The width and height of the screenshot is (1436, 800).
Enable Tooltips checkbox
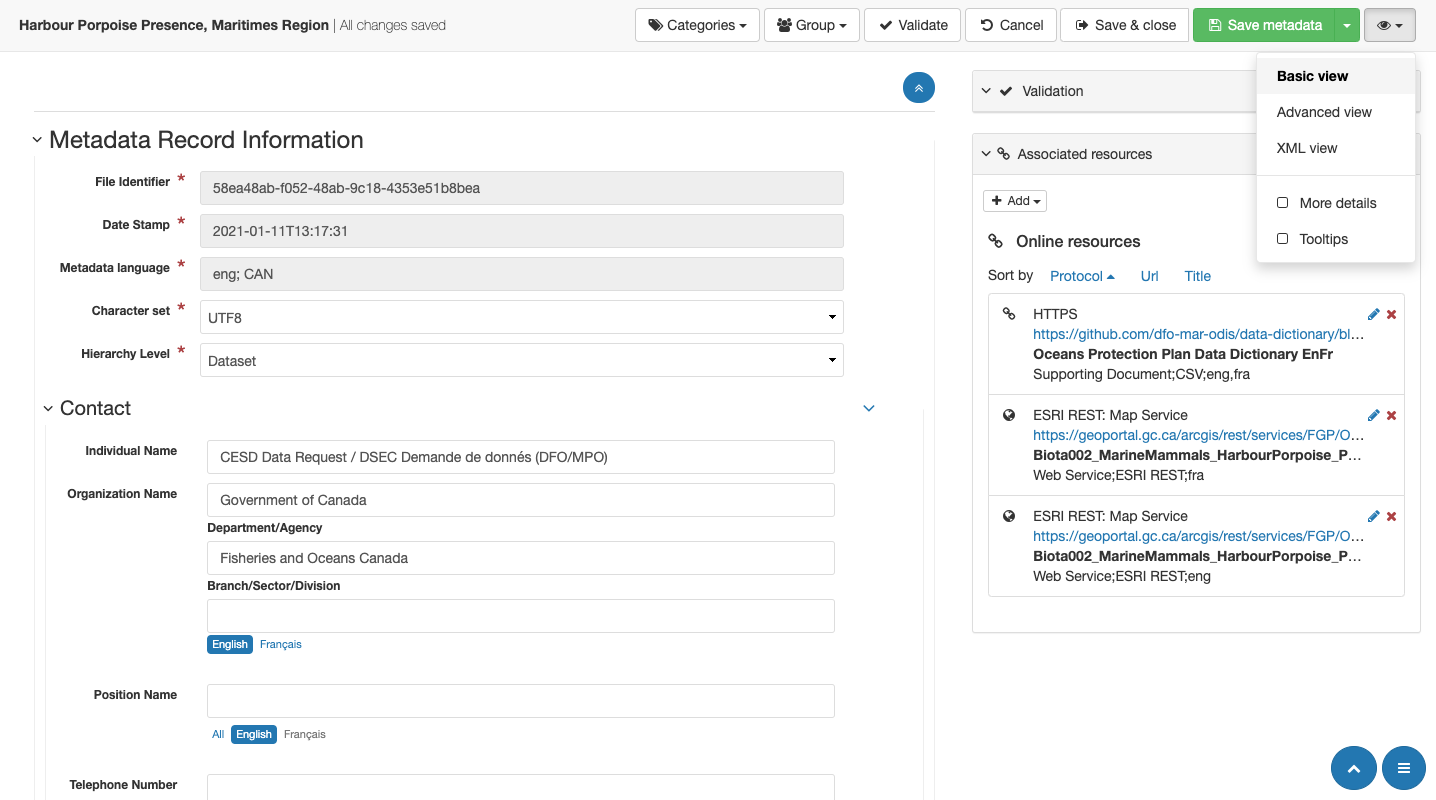1282,239
